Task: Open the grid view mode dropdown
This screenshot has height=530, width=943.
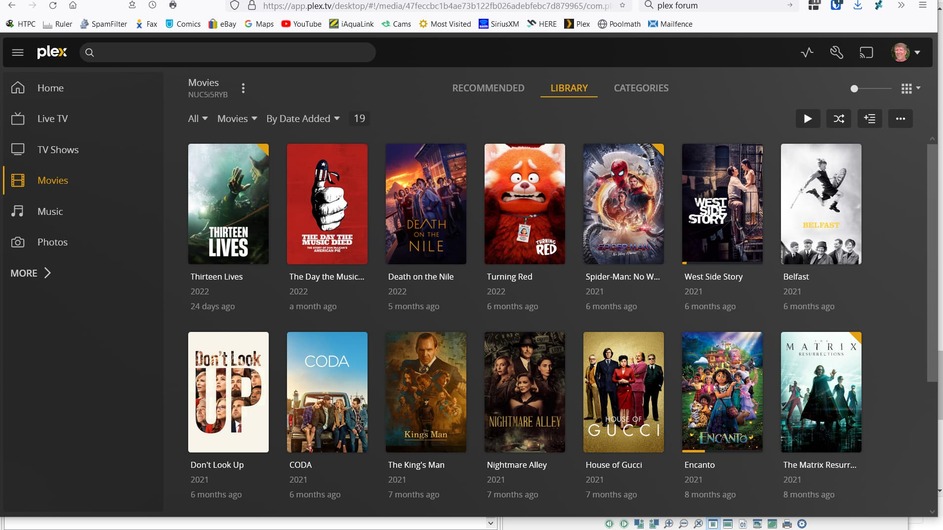Action: click(911, 88)
